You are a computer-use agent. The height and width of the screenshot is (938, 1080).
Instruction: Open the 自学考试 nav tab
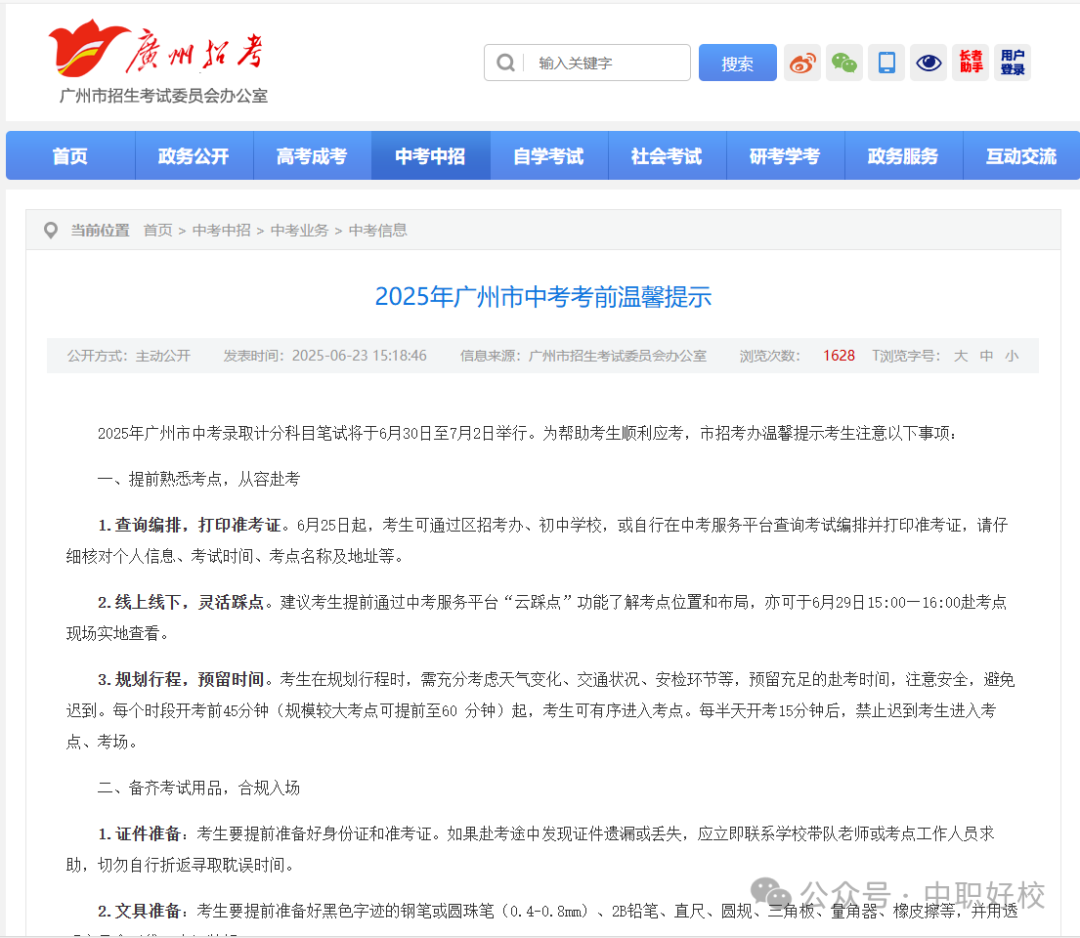tap(549, 156)
